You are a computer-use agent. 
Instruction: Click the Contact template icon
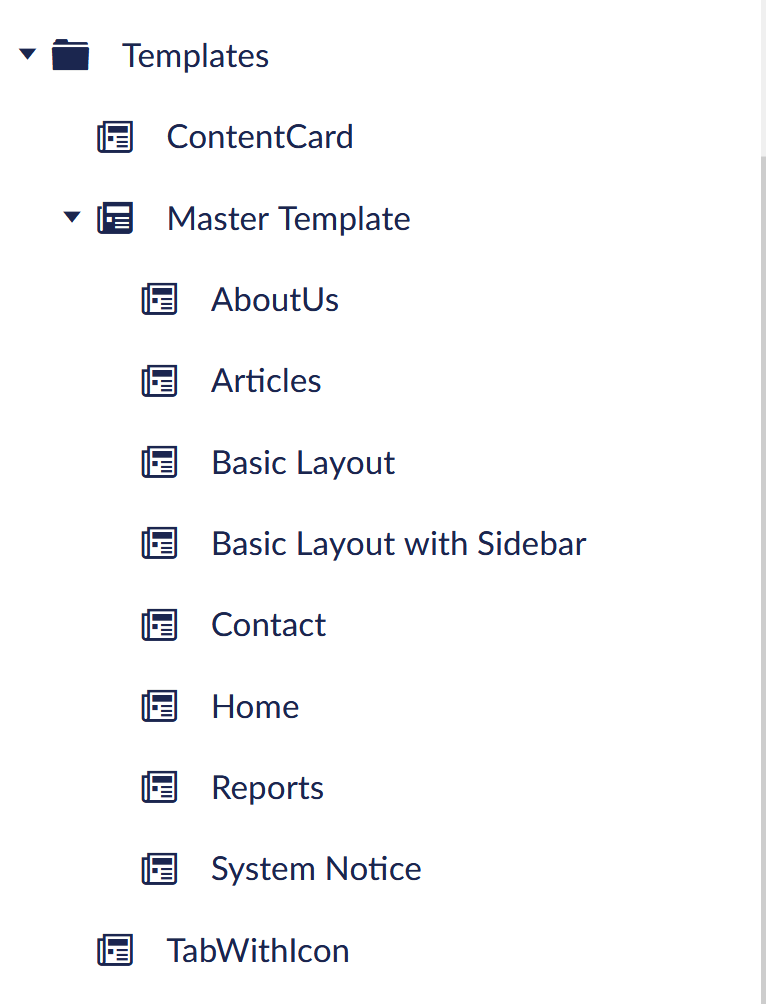[159, 625]
